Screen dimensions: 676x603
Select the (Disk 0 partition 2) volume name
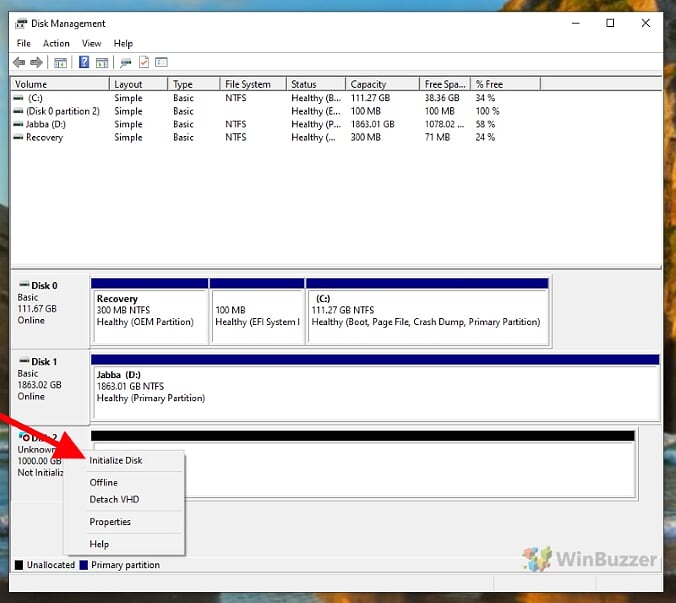pyautogui.click(x=63, y=111)
